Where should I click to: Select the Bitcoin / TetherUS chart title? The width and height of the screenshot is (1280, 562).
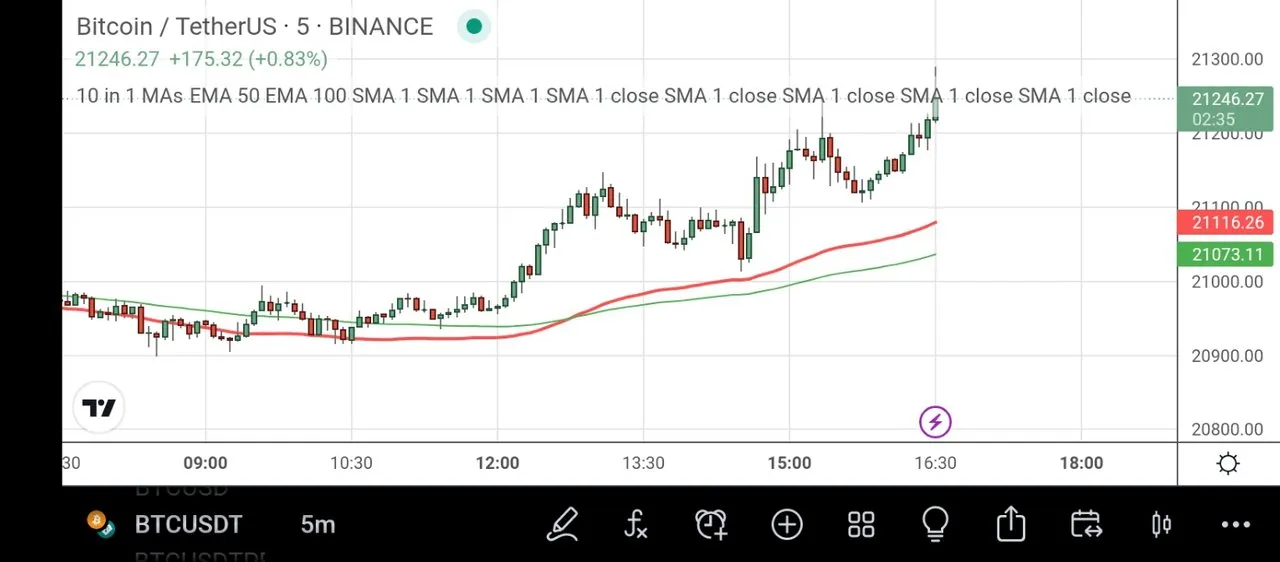point(255,27)
